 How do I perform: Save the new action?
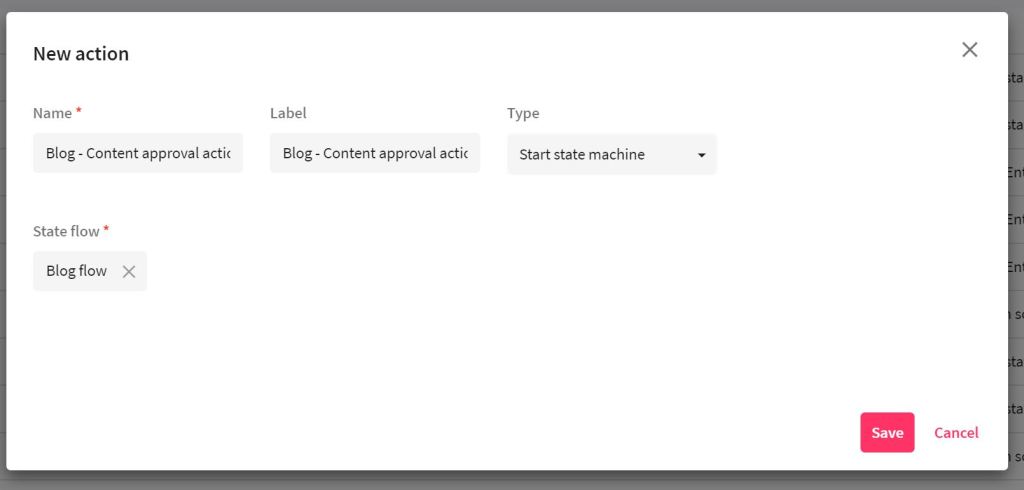(x=886, y=432)
